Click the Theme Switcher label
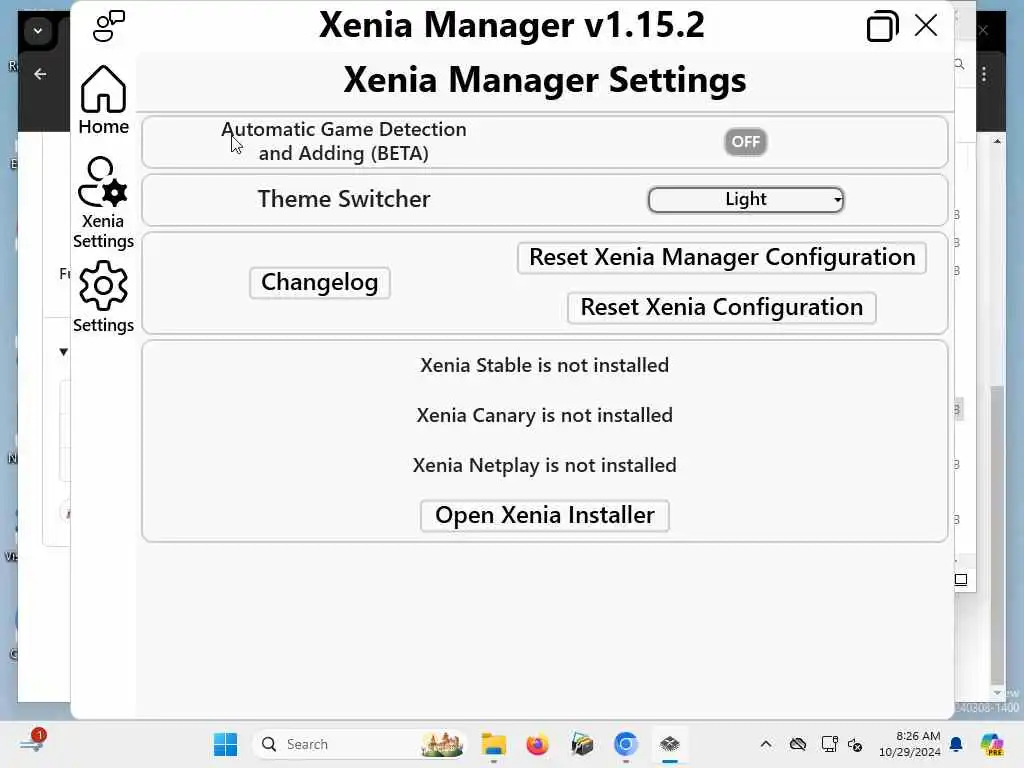 (x=344, y=199)
